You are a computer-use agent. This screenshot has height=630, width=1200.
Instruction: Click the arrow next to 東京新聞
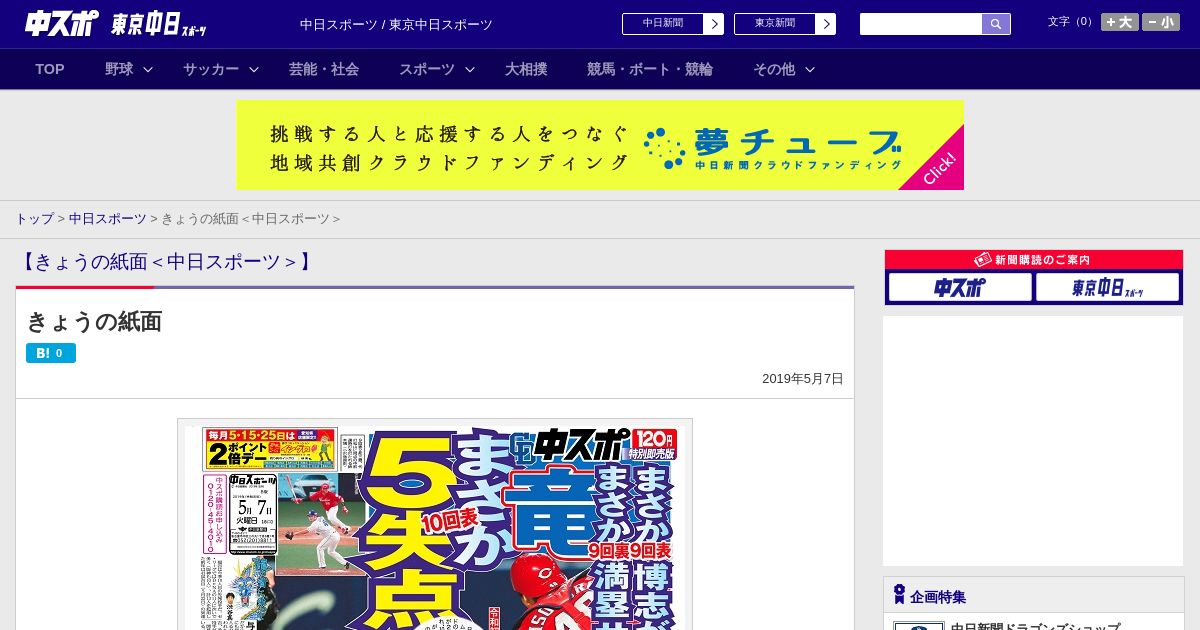coord(825,24)
